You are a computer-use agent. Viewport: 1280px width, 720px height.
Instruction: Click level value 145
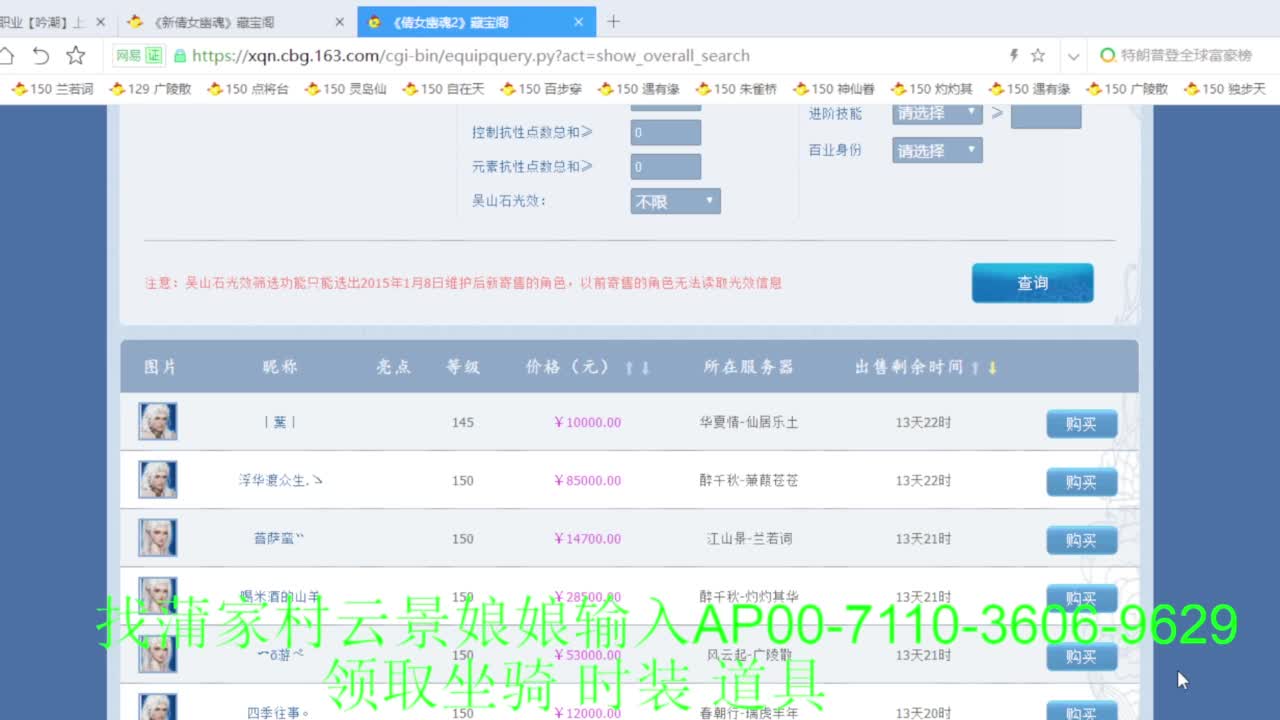(x=462, y=422)
